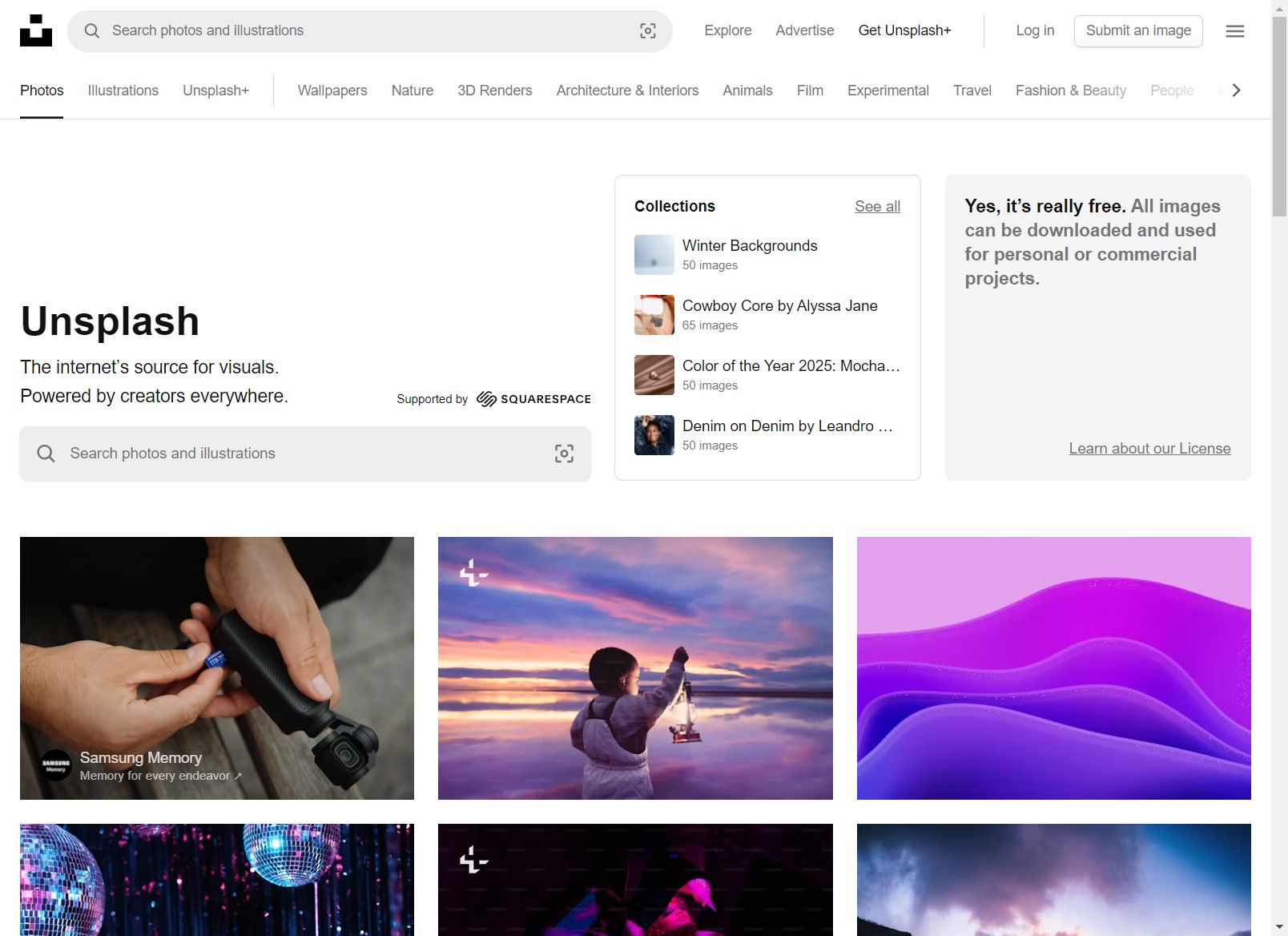The height and width of the screenshot is (936, 1288).
Task: Click the magnifier icon in the hero search box
Action: point(46,454)
